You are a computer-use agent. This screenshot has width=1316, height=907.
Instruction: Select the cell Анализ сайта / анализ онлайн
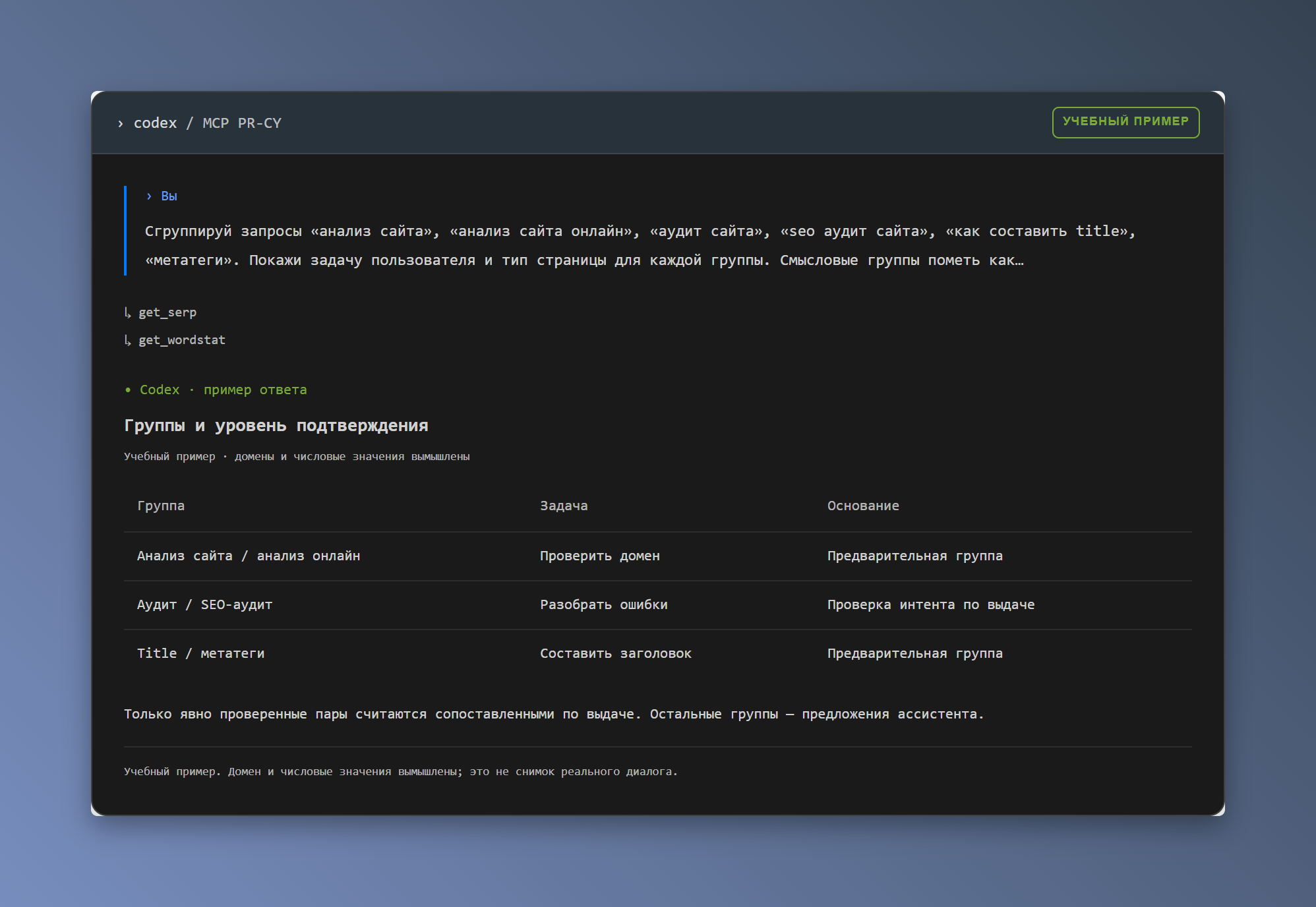click(x=249, y=556)
